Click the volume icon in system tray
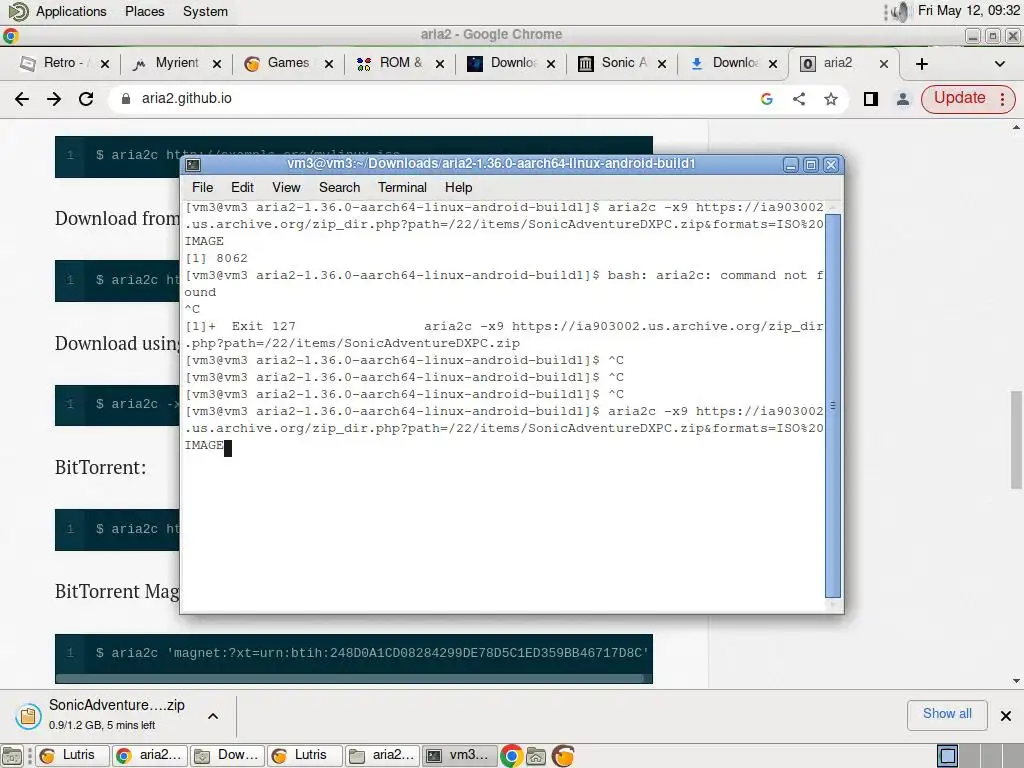Screen dimensions: 1024x768 [x=900, y=11]
